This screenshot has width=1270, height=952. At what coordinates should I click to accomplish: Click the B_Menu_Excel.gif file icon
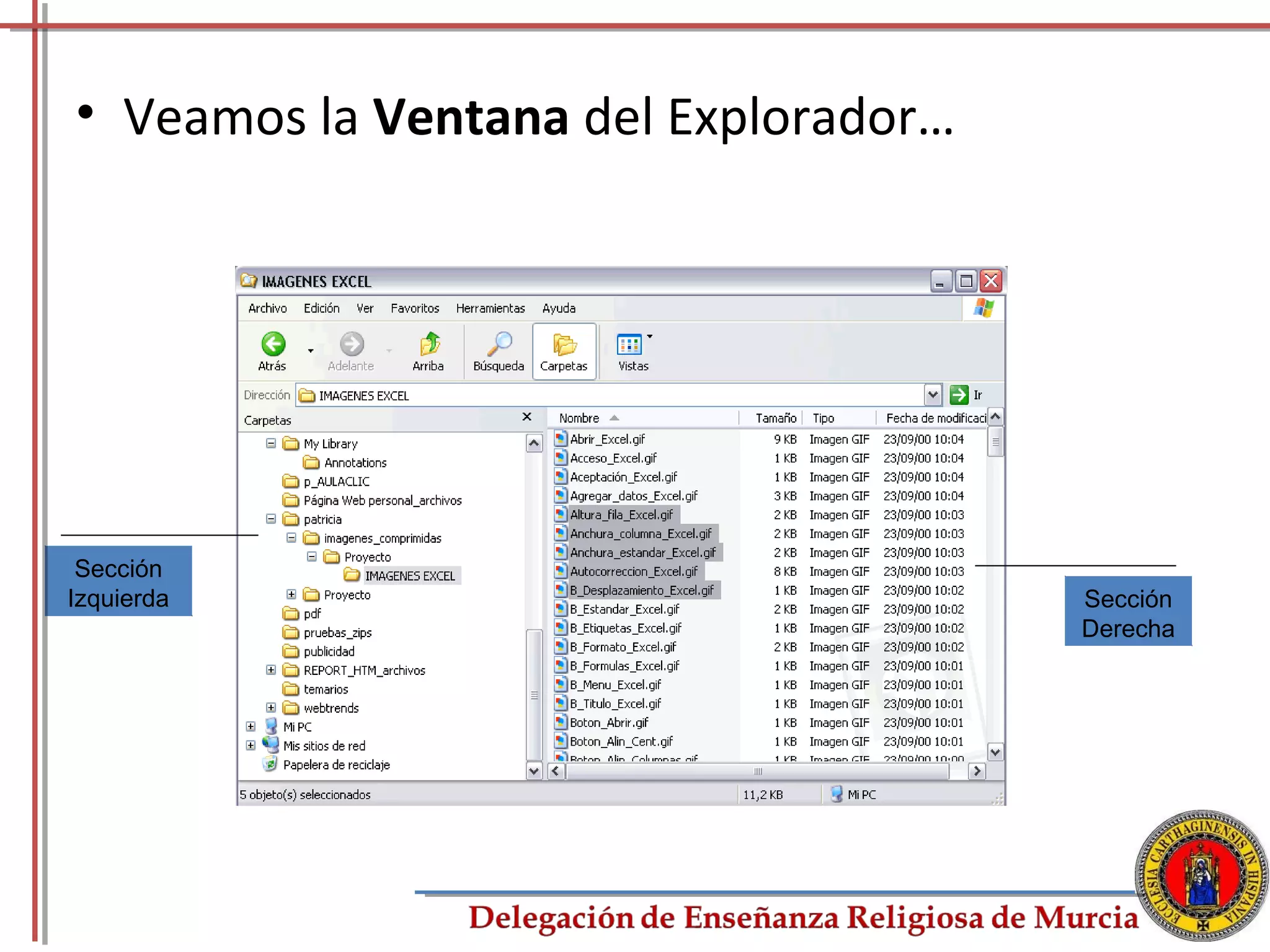561,685
